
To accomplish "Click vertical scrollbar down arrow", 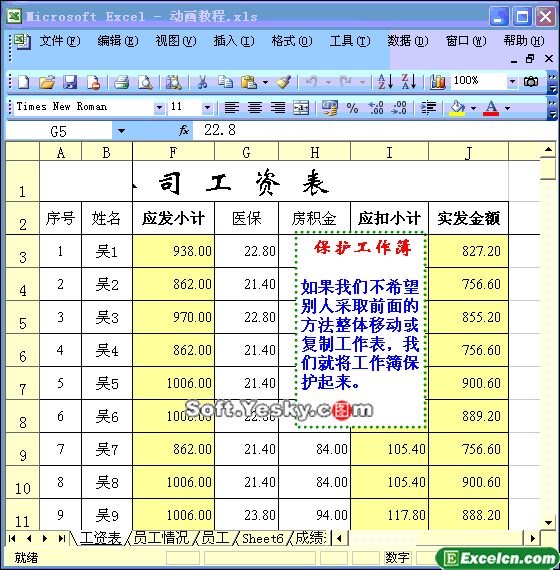I will pyautogui.click(x=549, y=522).
